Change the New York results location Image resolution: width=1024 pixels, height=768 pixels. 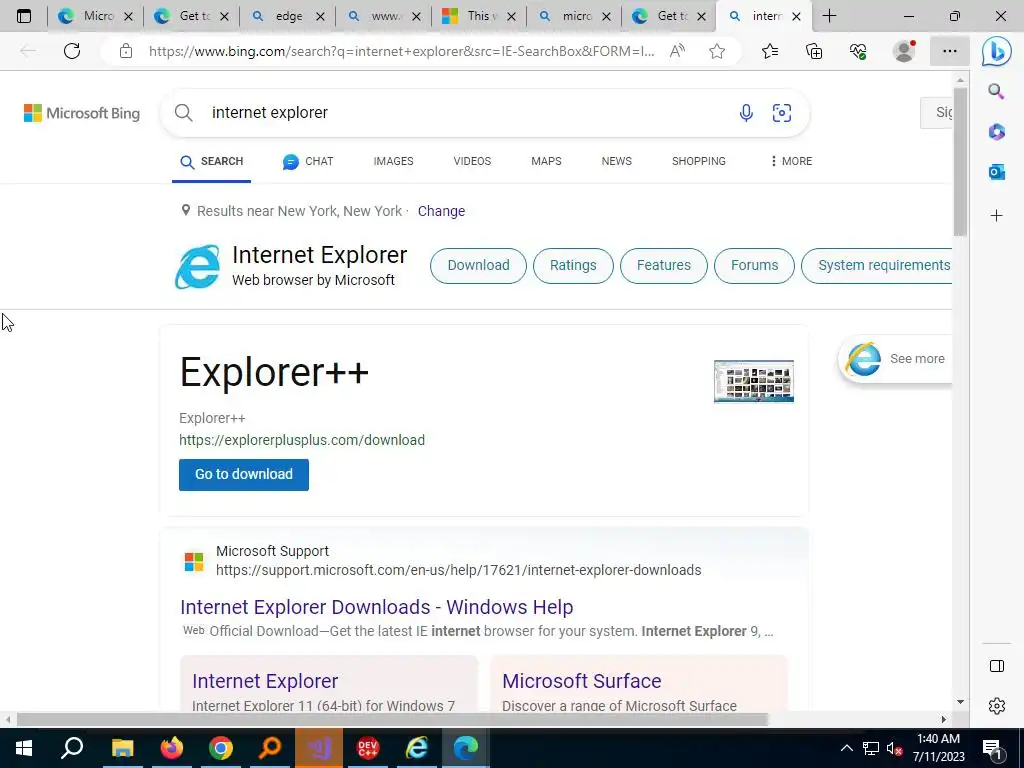point(441,212)
